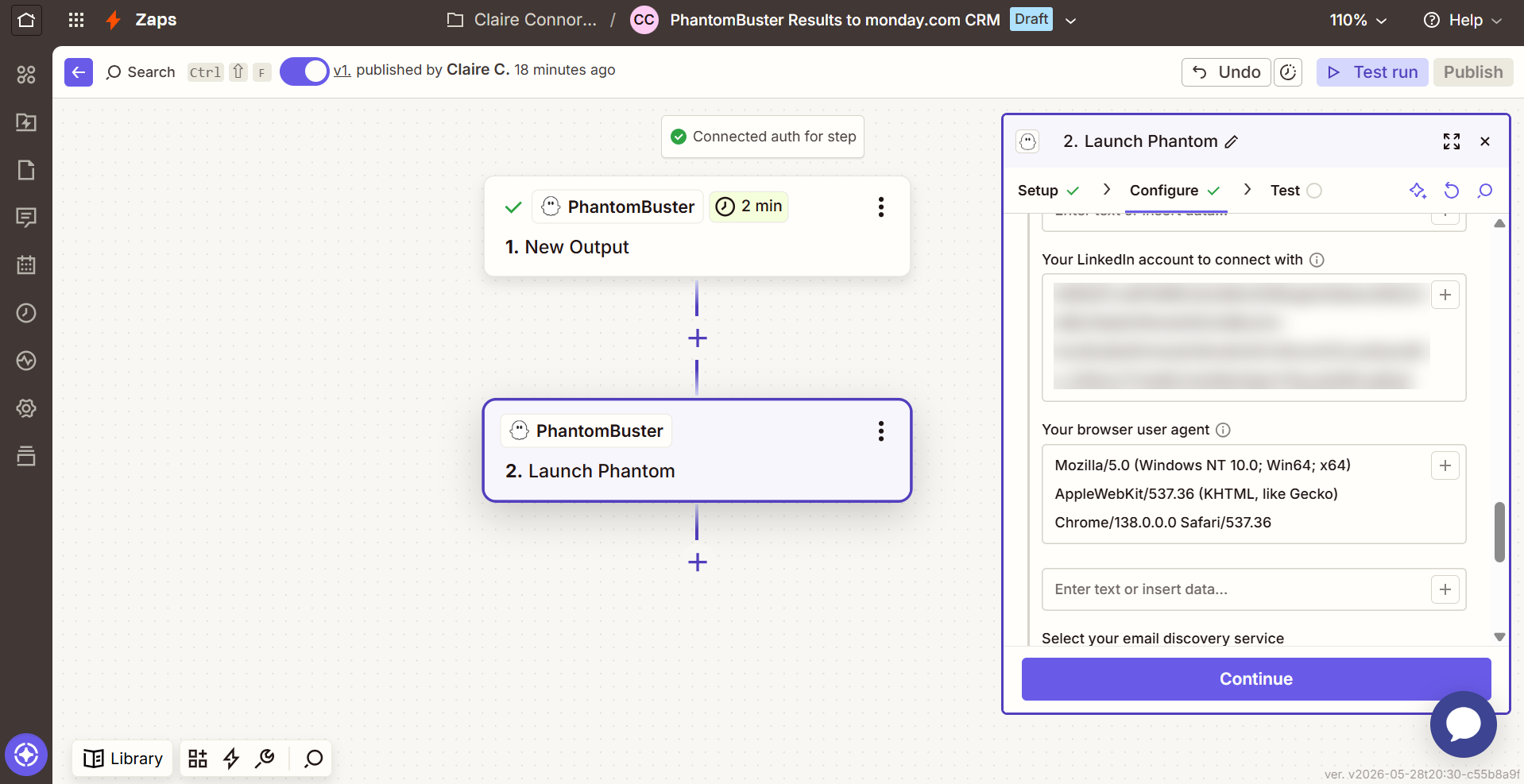The height and width of the screenshot is (784, 1524).
Task: Select the New Output trigger step
Action: 697,226
